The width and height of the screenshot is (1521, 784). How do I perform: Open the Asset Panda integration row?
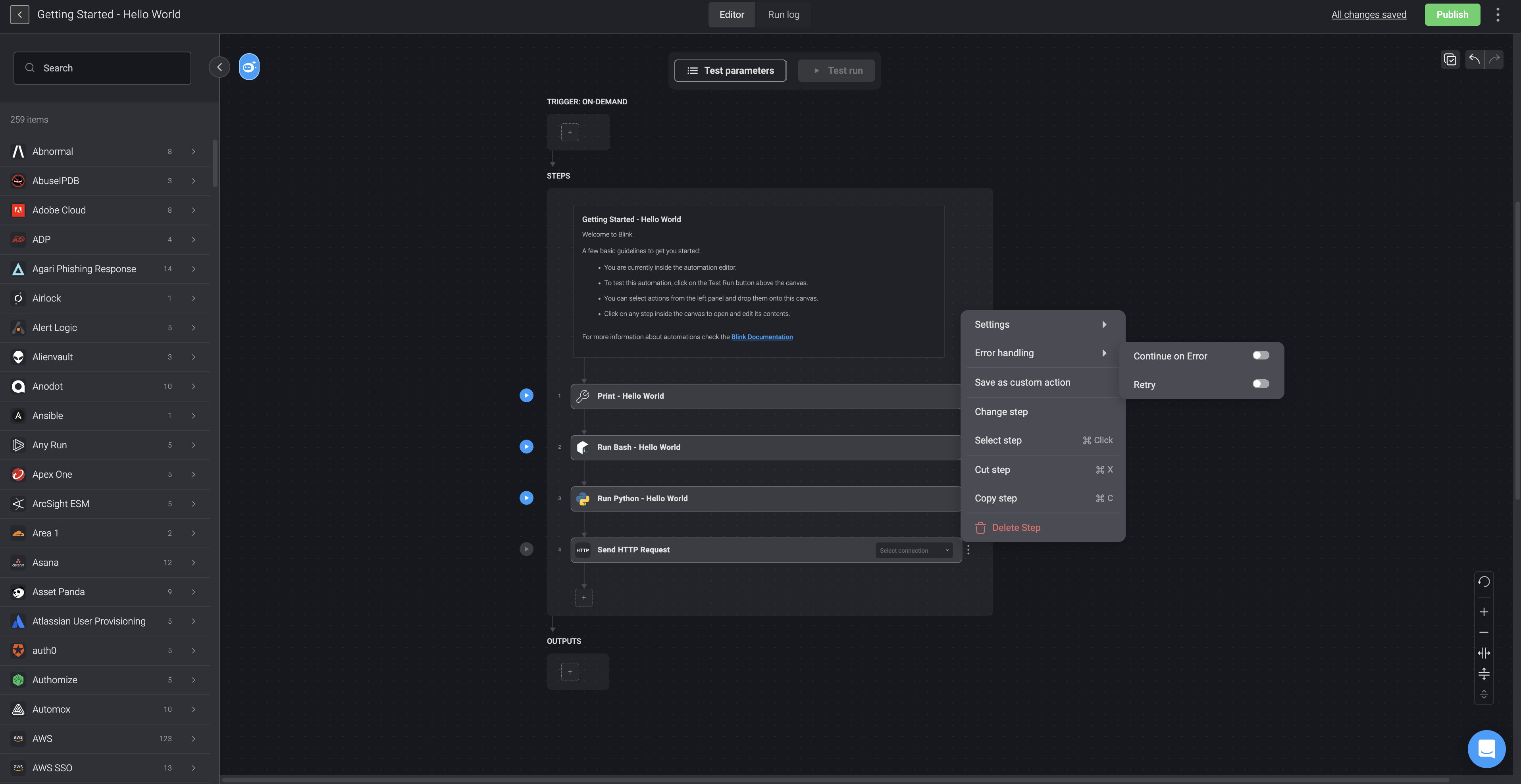(x=105, y=592)
